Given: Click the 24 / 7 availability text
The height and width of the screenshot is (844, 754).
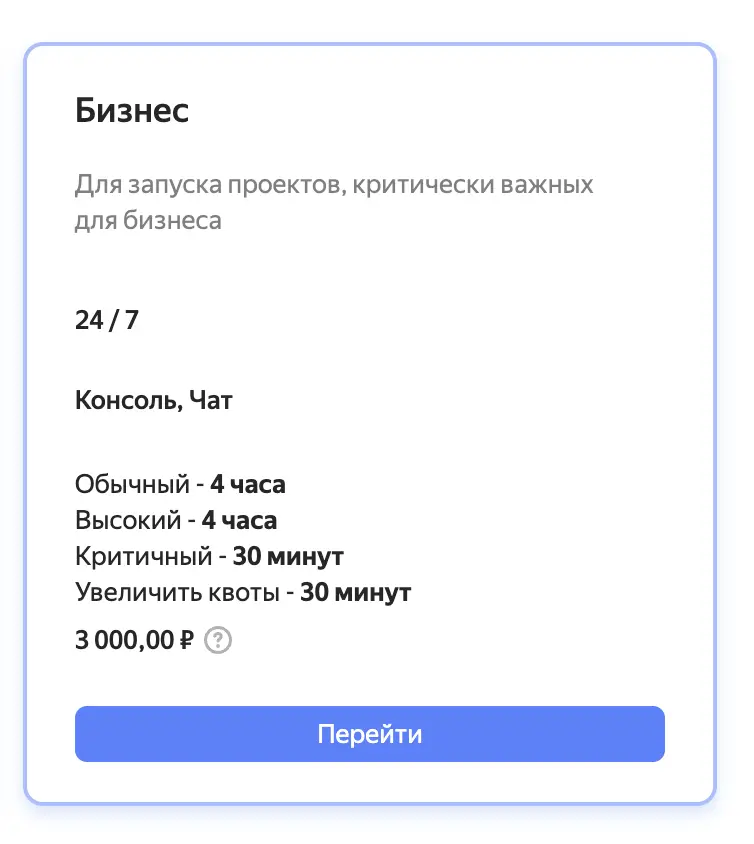Looking at the screenshot, I should point(106,320).
